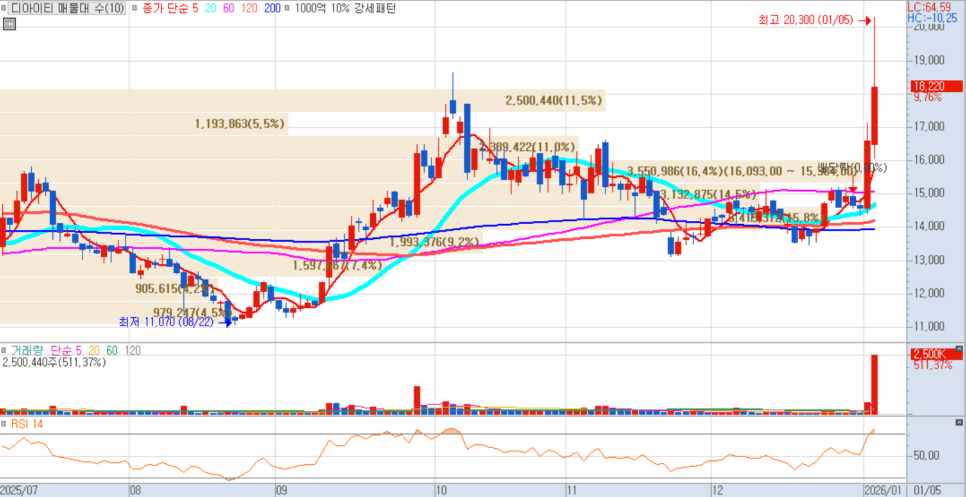Close the volume pane with its corner icon

pos(959,350)
